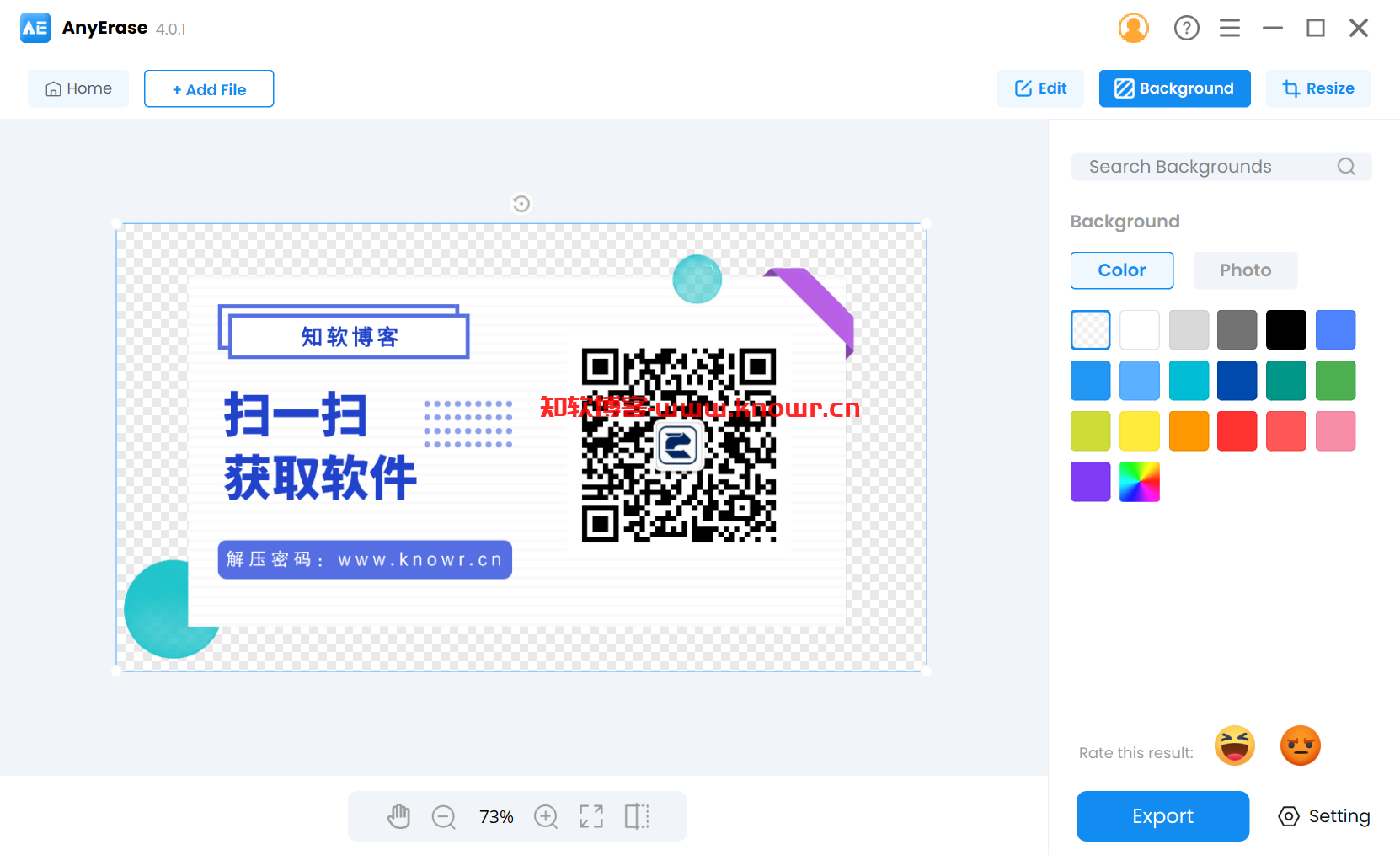Choose the cyan color swatch
The height and width of the screenshot is (855, 1400).
pos(1189,381)
